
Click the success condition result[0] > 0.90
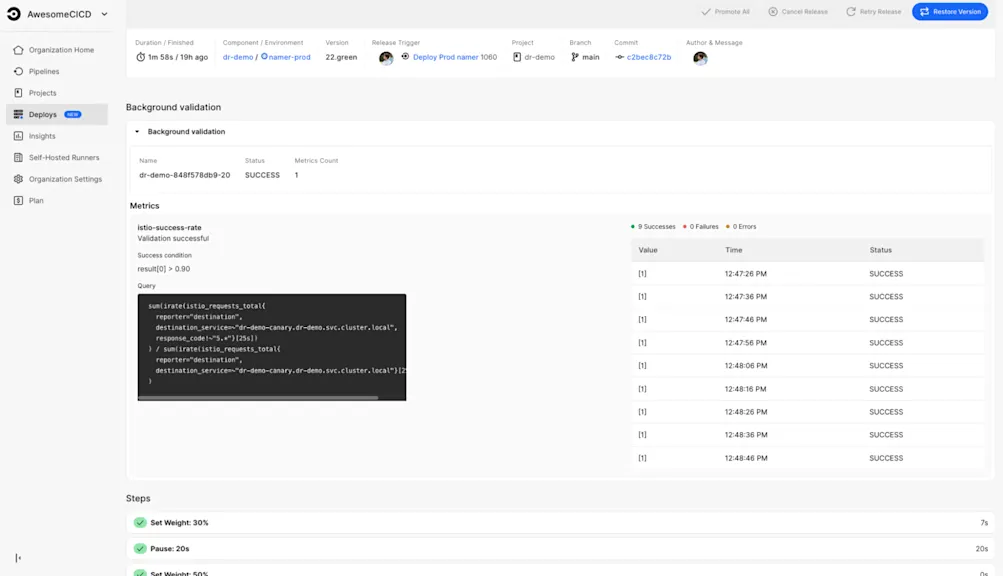(x=164, y=269)
